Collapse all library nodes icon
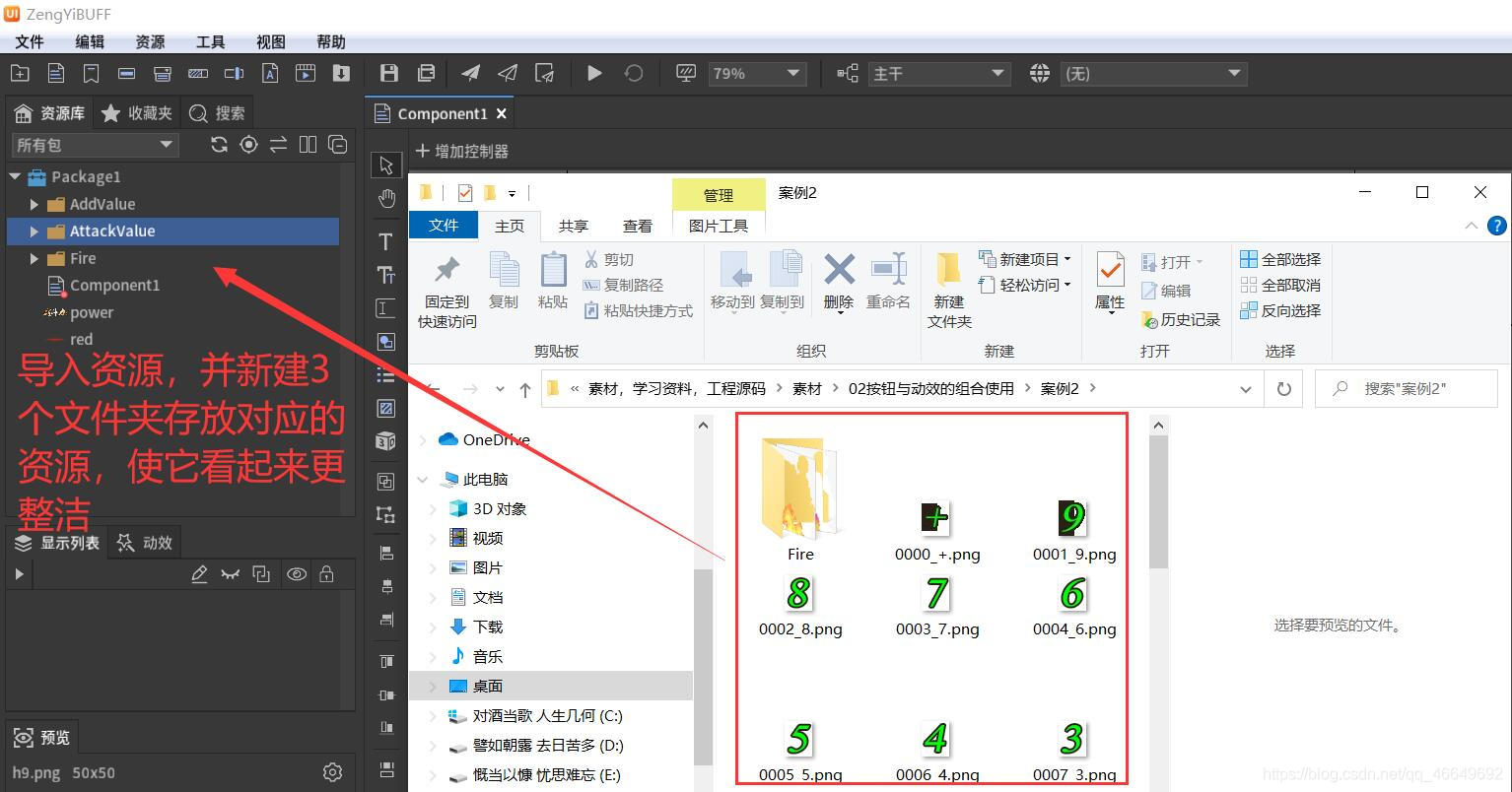This screenshot has height=792, width=1512. [337, 145]
